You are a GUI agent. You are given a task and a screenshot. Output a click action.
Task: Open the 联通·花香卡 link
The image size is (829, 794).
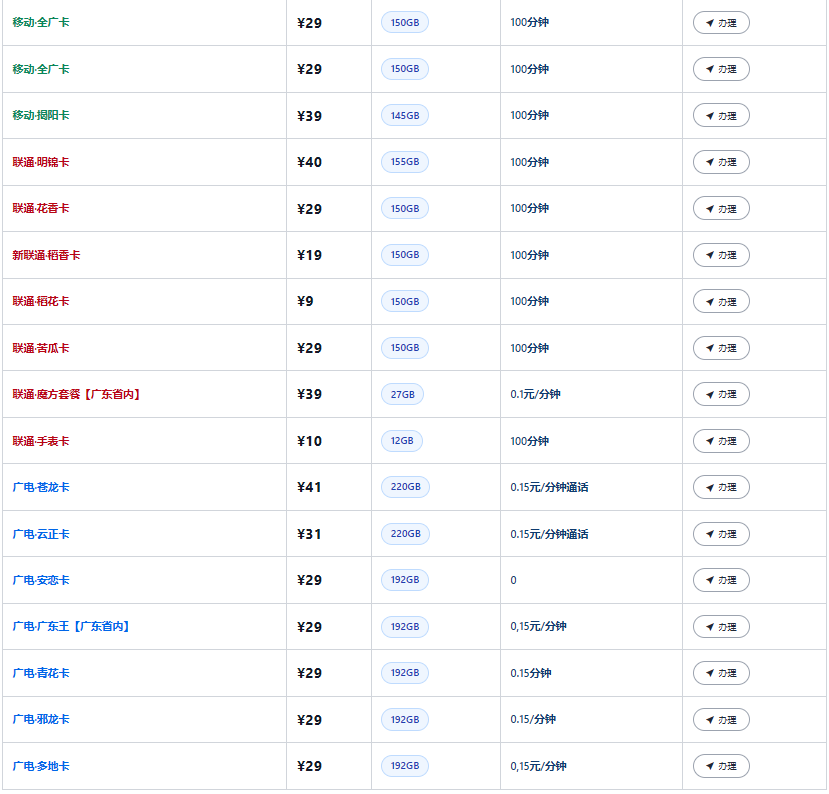[41, 208]
